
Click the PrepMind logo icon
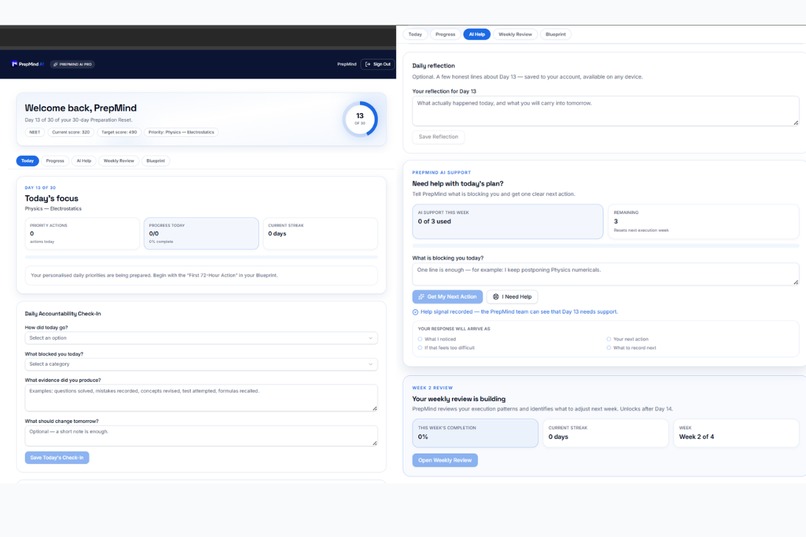pos(14,64)
